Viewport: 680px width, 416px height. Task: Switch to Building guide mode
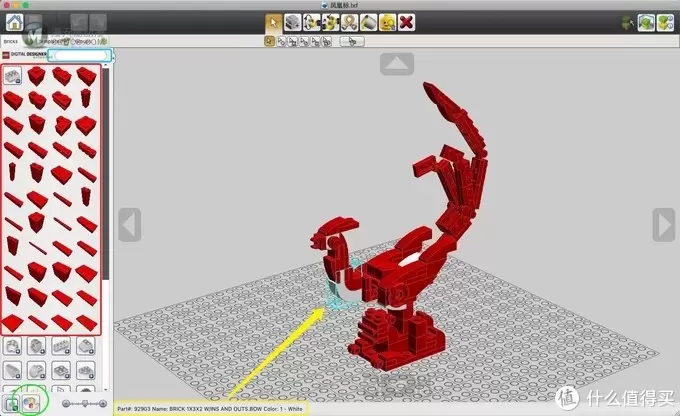[x=665, y=23]
